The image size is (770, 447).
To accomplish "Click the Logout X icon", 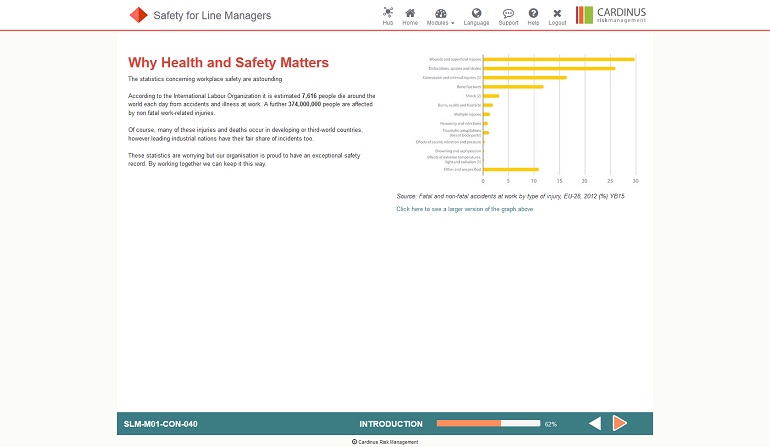I will 557,16.
